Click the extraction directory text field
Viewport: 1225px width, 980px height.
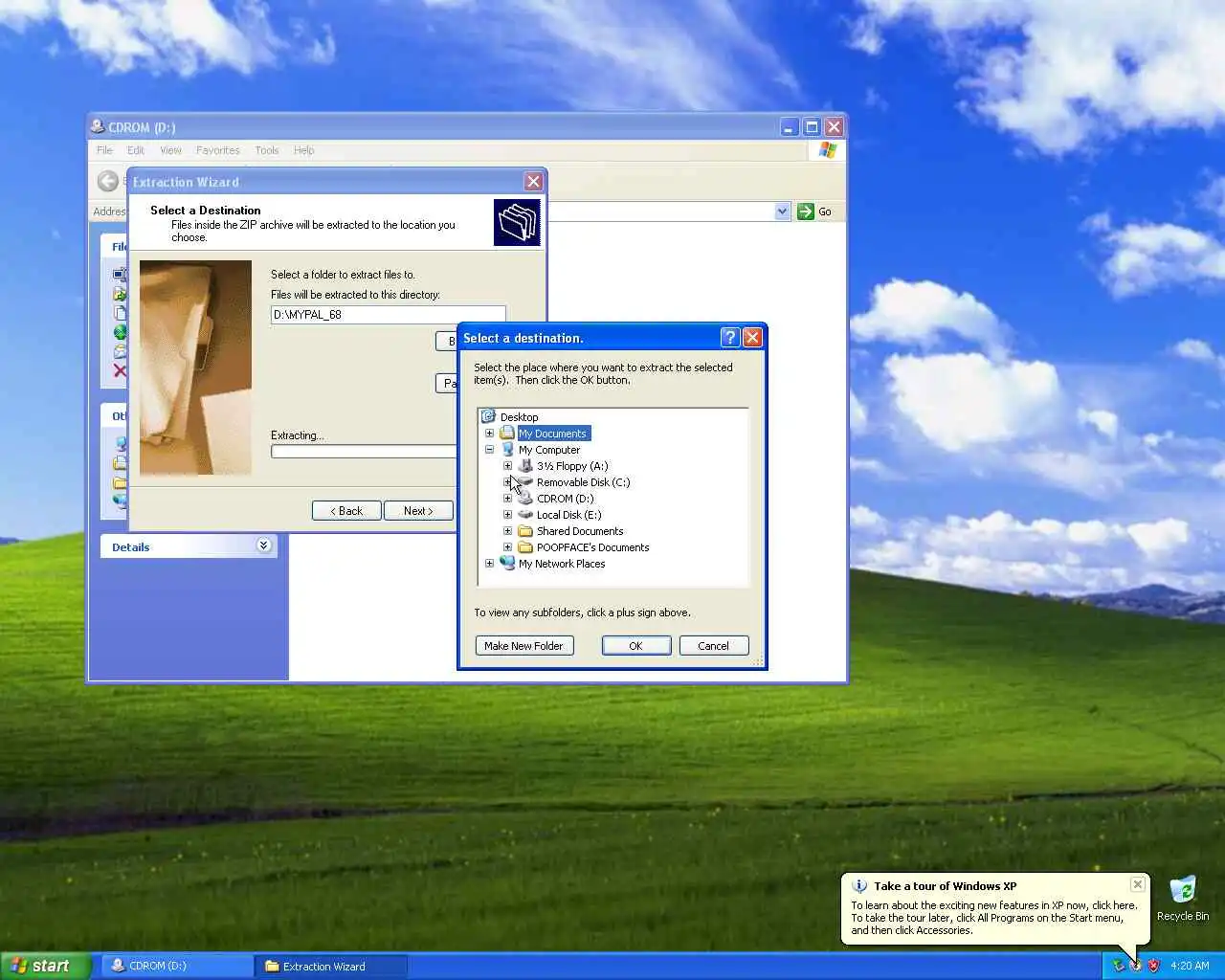click(x=388, y=314)
